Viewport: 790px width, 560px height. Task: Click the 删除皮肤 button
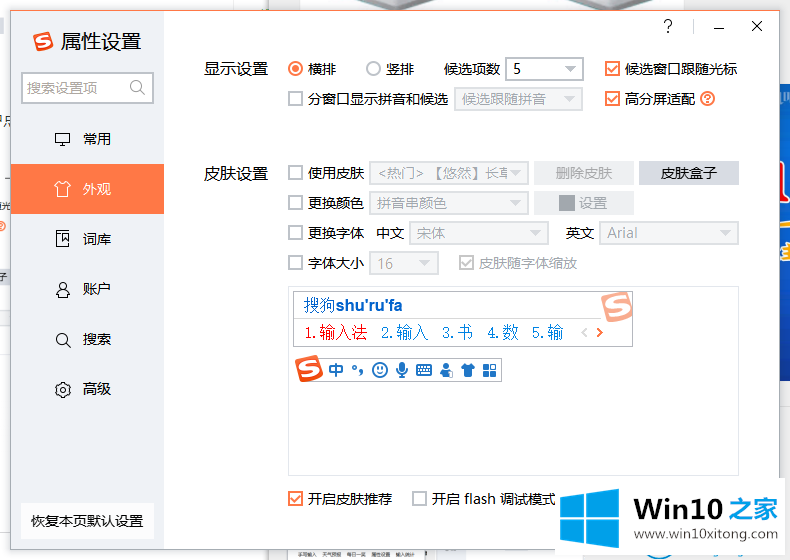(584, 173)
